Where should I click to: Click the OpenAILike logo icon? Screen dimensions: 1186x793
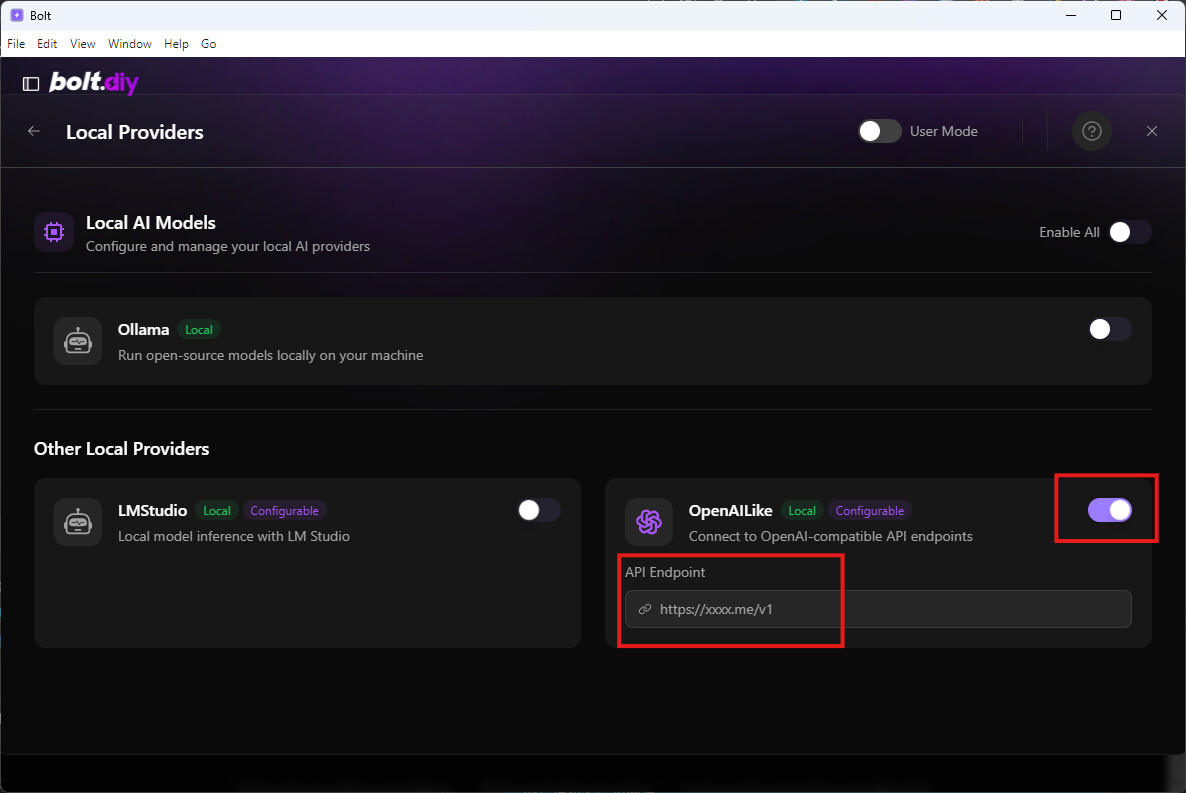pos(649,522)
